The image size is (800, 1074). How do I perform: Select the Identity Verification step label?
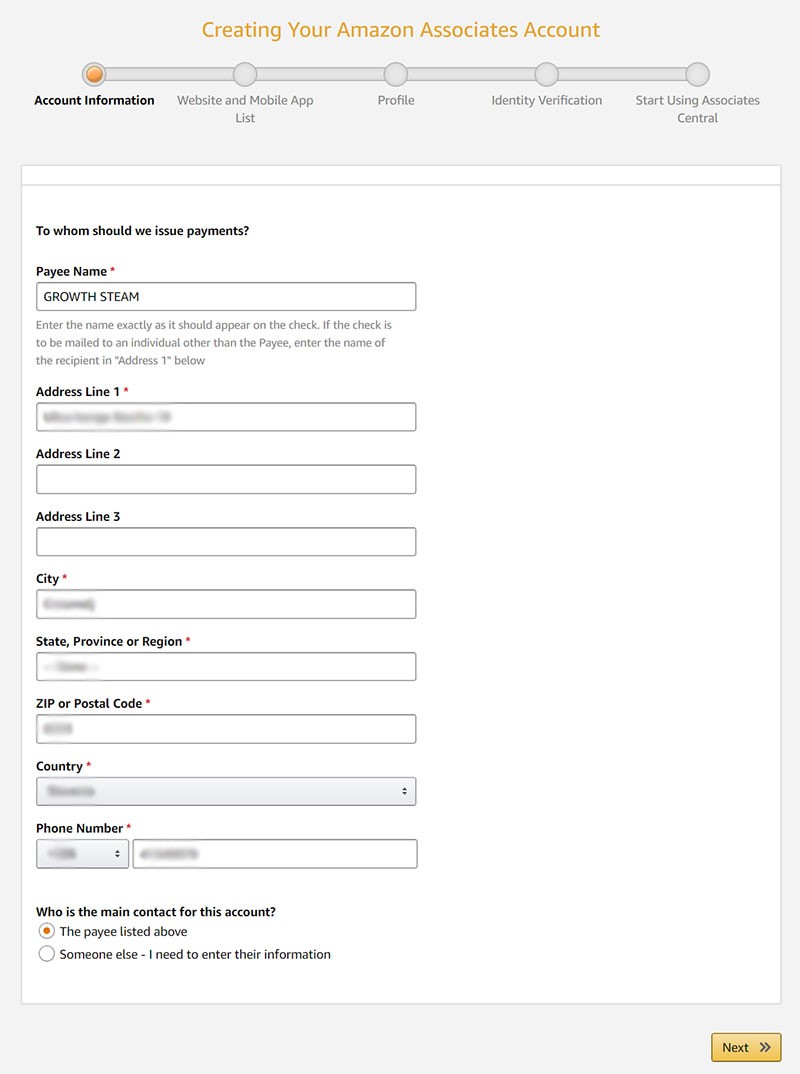546,100
